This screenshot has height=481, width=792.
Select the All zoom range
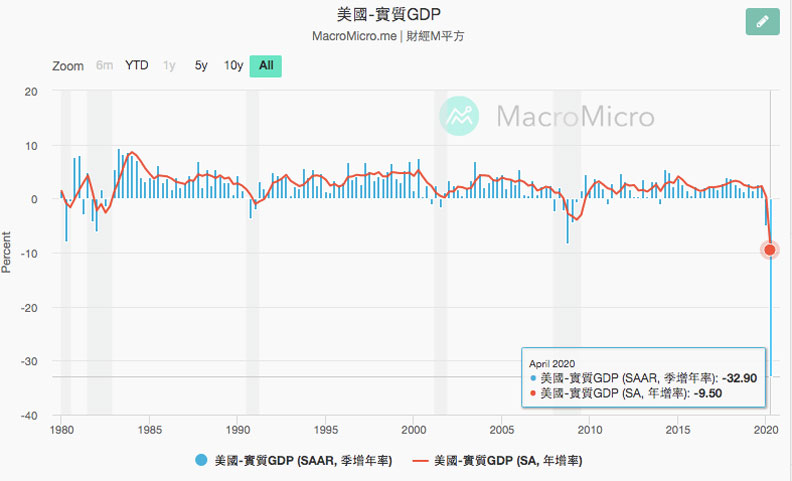click(x=266, y=66)
